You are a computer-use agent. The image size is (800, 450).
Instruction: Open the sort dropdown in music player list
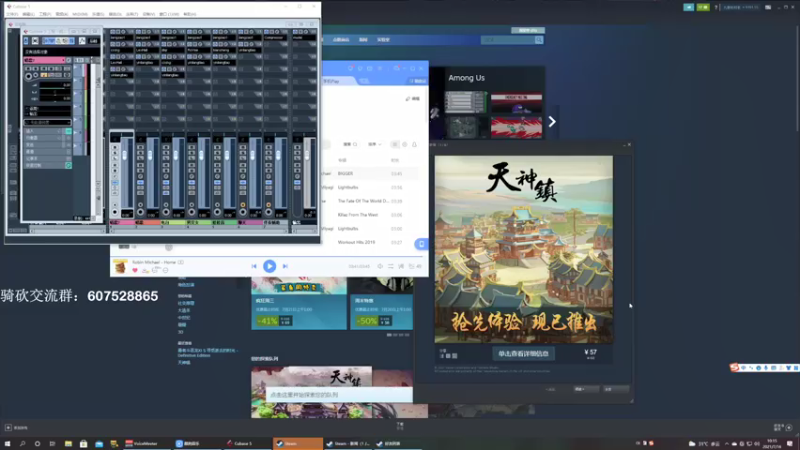point(374,144)
